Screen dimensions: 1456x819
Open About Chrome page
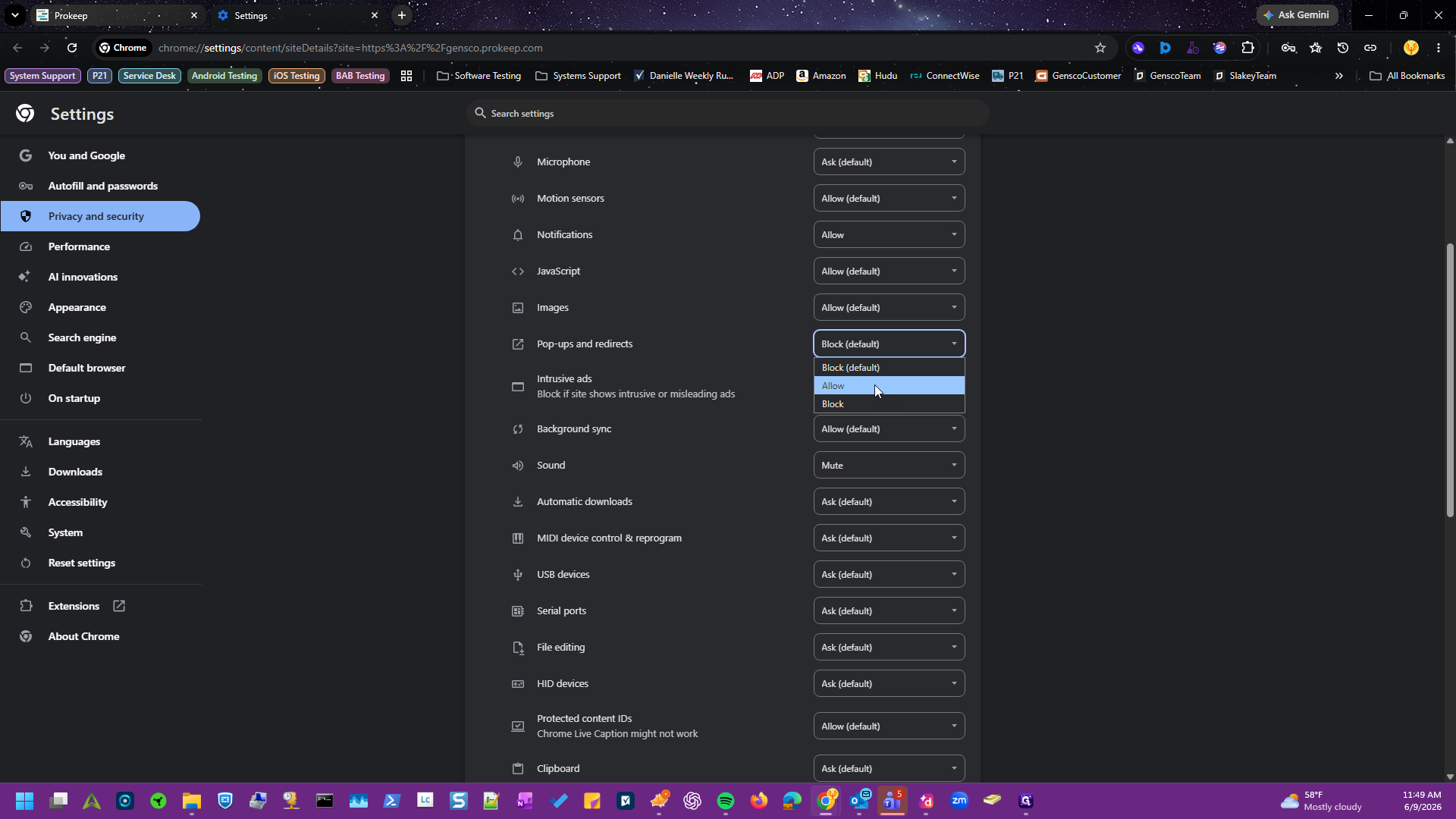(x=100, y=636)
